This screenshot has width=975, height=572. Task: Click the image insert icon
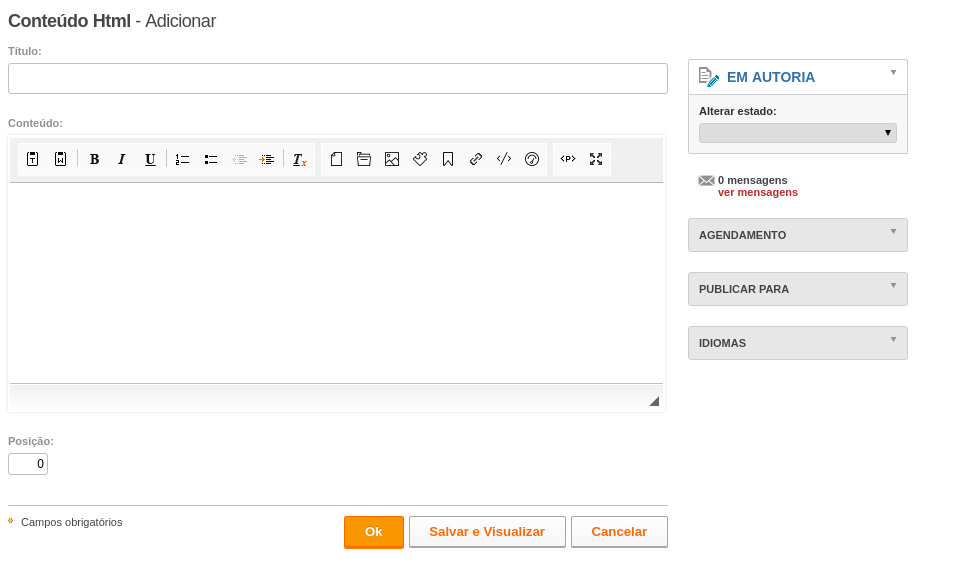pos(392,159)
